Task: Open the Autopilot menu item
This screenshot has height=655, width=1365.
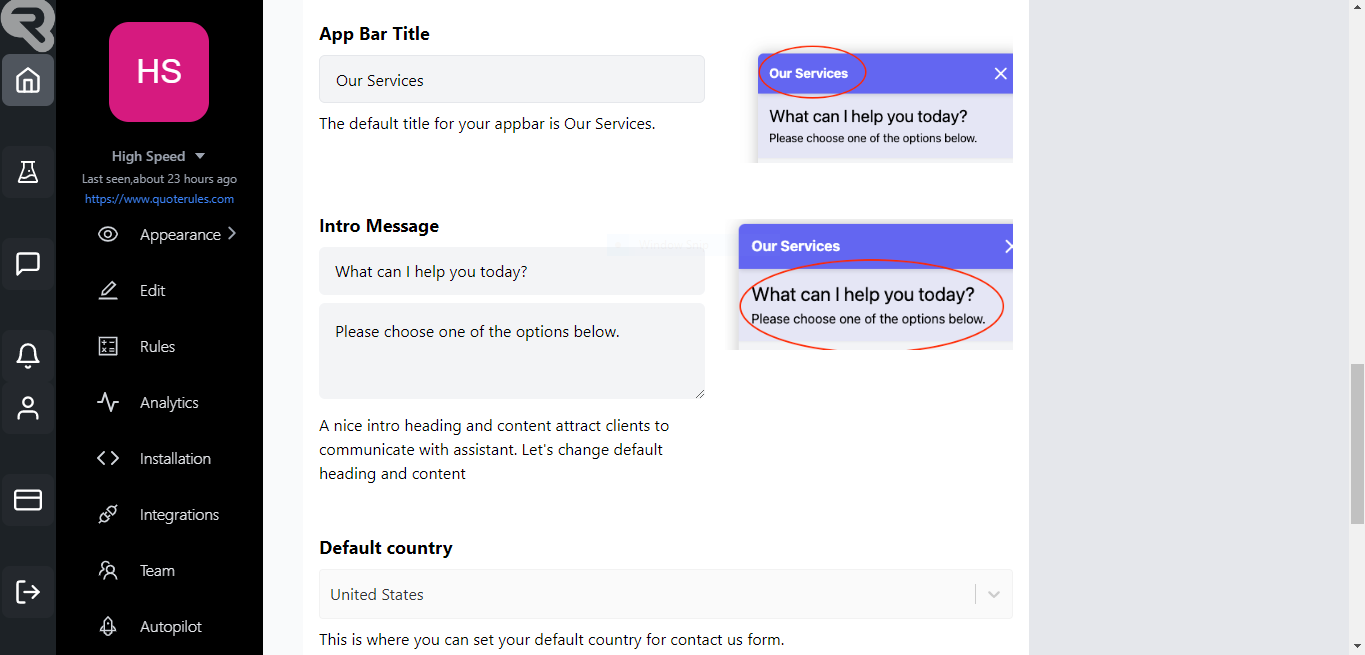Action: (x=170, y=627)
